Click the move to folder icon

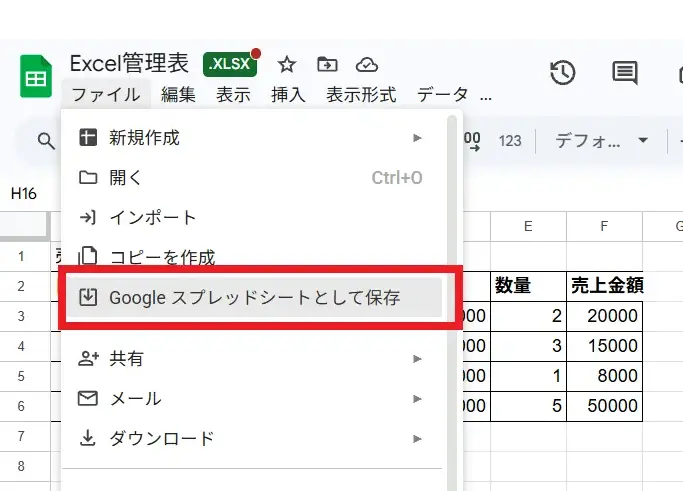click(x=327, y=65)
